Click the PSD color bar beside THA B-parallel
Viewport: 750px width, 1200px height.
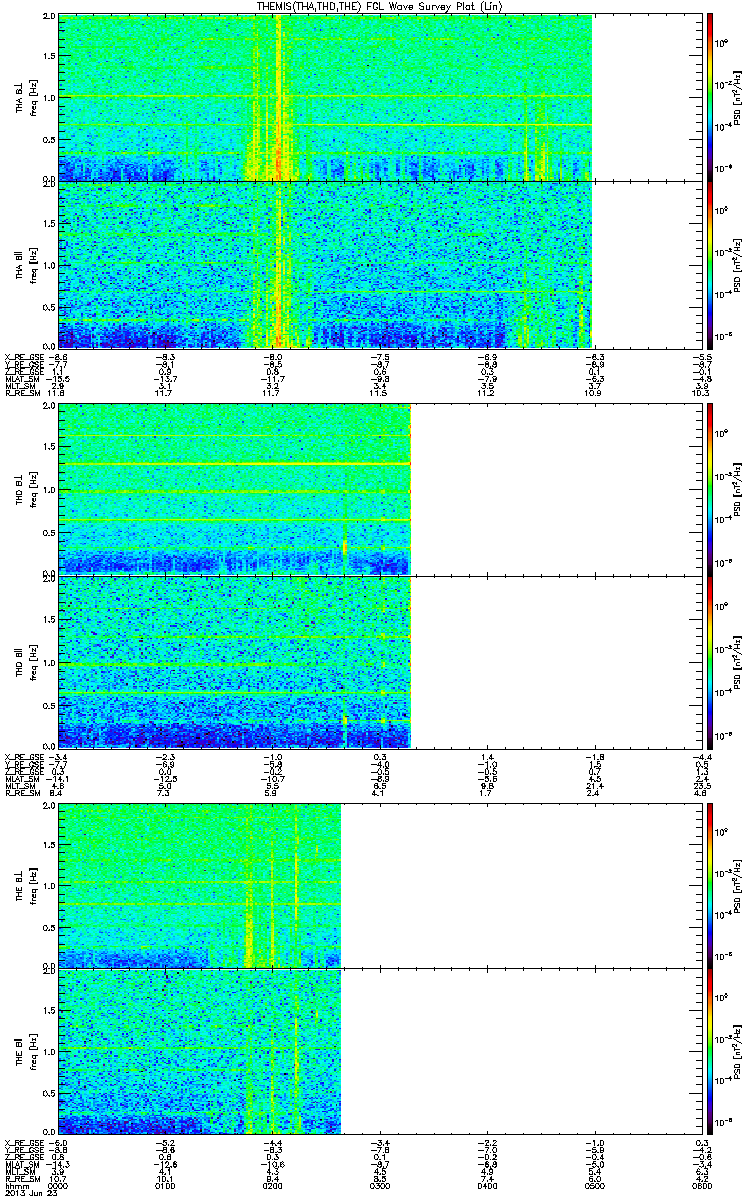click(x=711, y=263)
